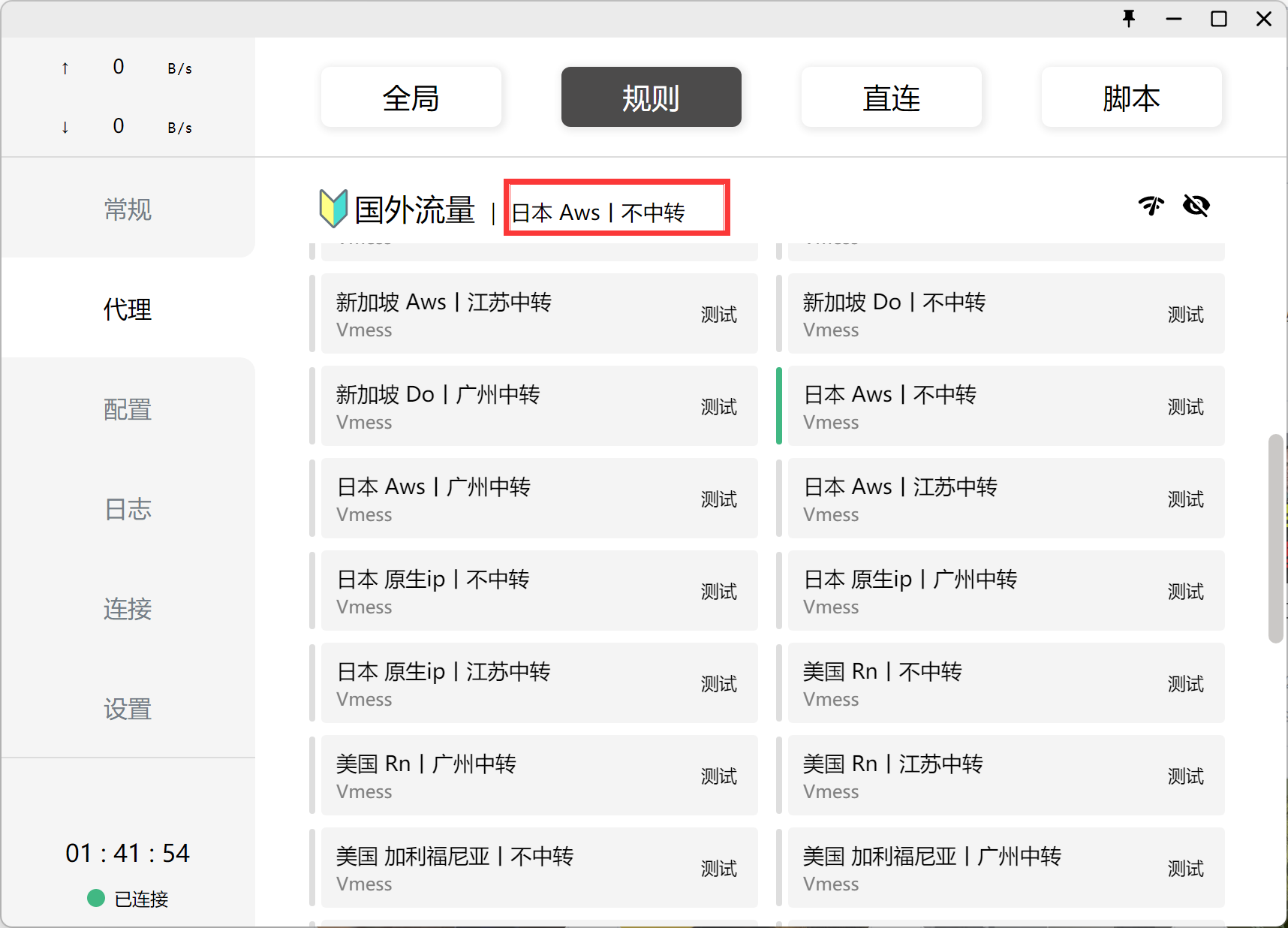Click 测试 for 新加坡 Aws | 江苏中转
Viewport: 1288px width, 928px height.
[x=719, y=315]
